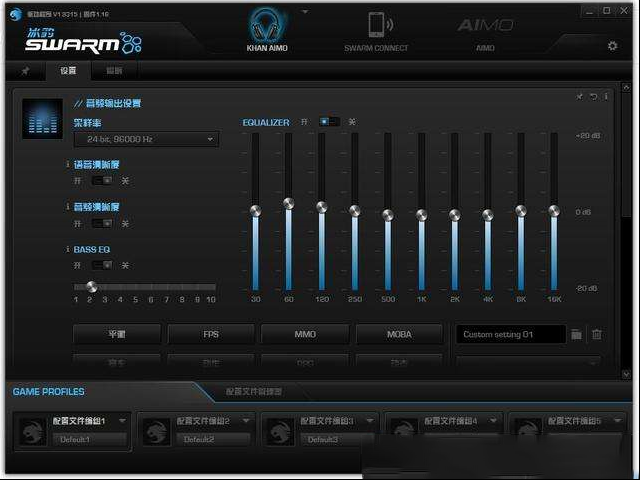Select the Default2 profile
Screen dimensions: 640x480
click(213, 440)
